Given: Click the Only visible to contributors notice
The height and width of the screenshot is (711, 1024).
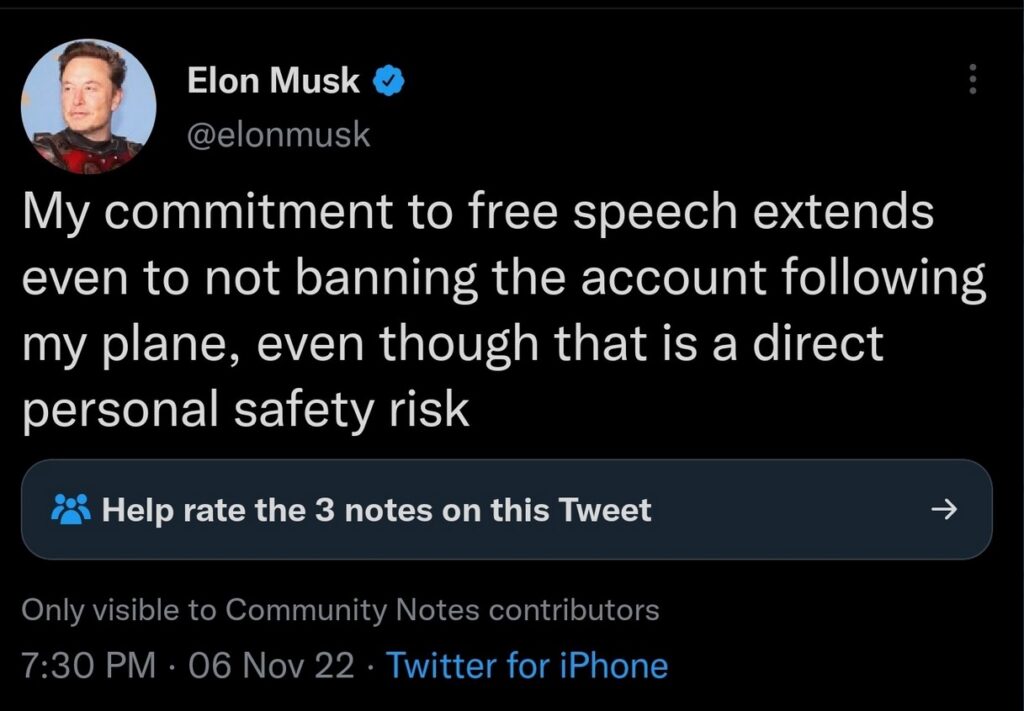Looking at the screenshot, I should tap(338, 609).
